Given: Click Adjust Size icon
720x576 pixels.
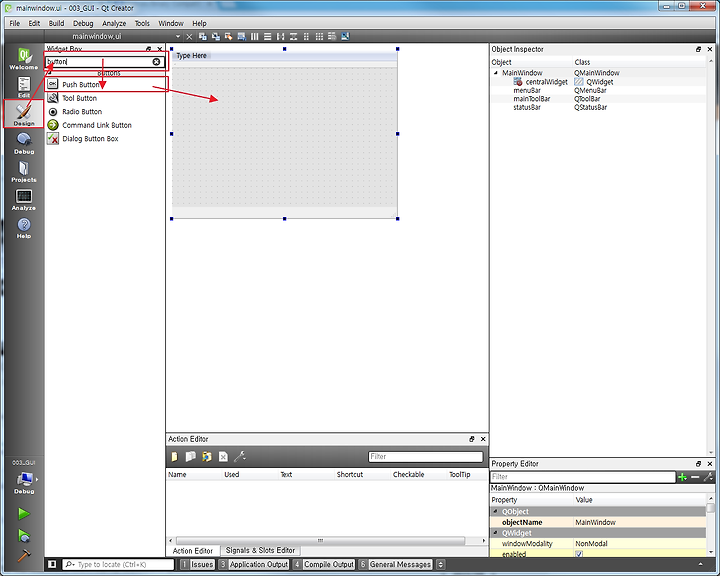Looking at the screenshot, I should (x=345, y=36).
